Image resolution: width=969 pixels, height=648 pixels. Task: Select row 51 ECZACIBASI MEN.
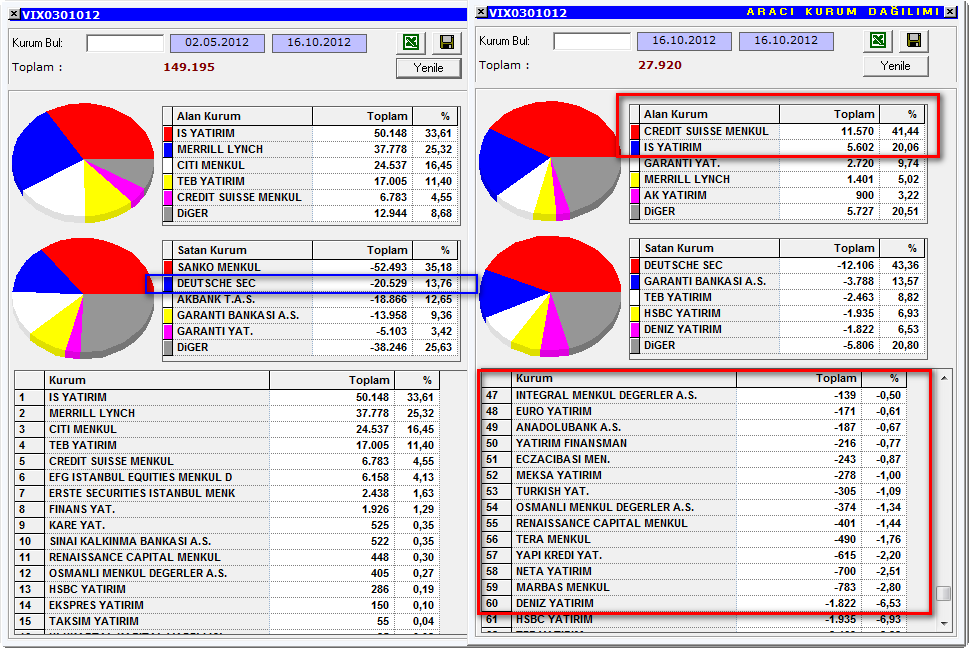[694, 460]
